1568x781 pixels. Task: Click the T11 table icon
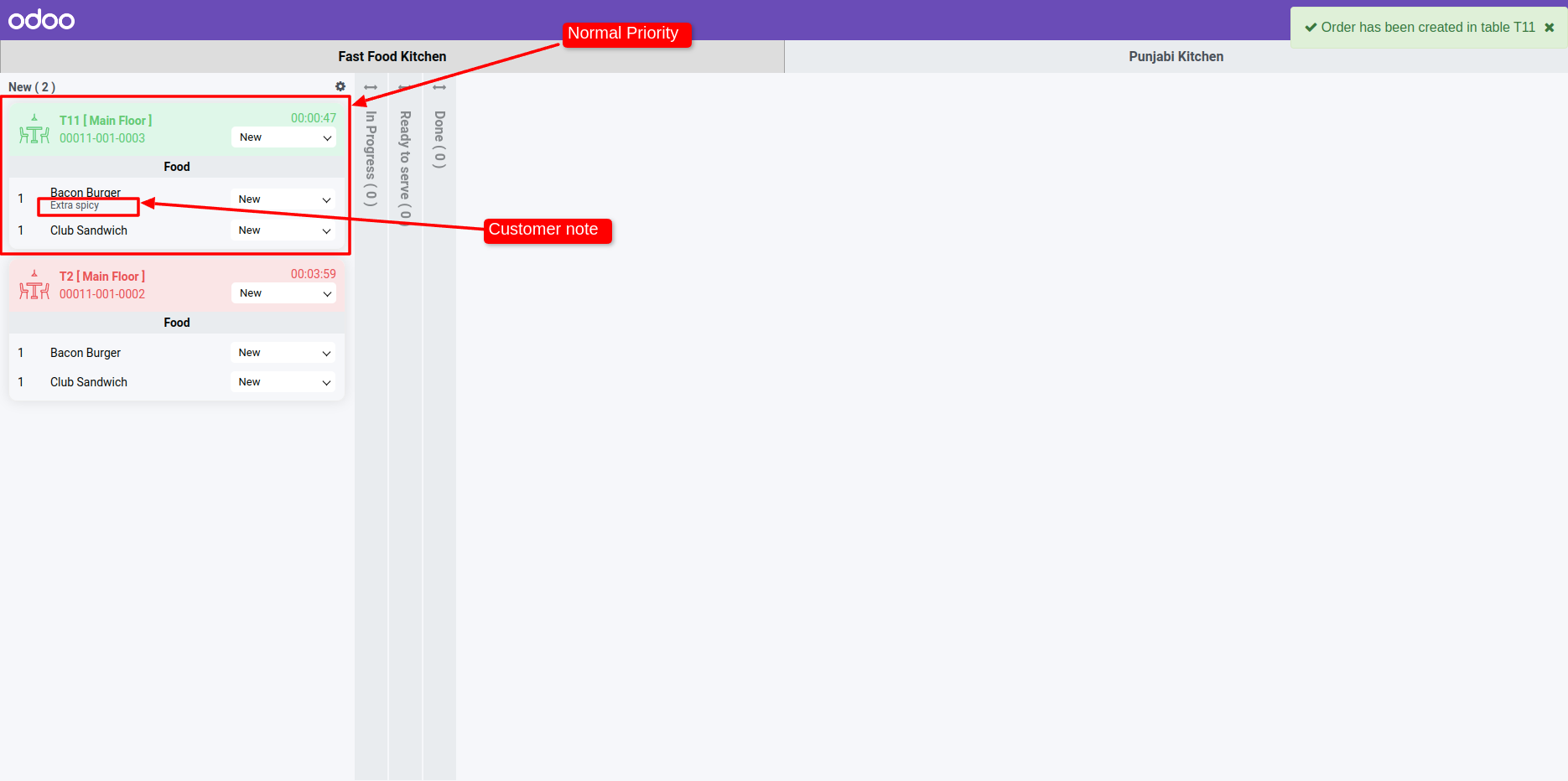point(34,129)
